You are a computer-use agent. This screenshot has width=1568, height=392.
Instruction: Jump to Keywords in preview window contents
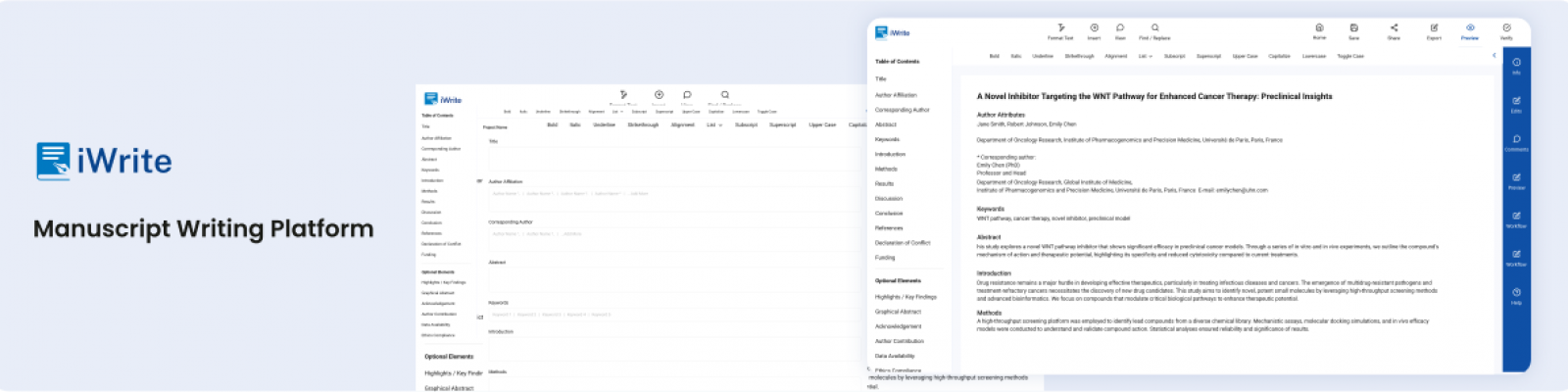coord(887,139)
